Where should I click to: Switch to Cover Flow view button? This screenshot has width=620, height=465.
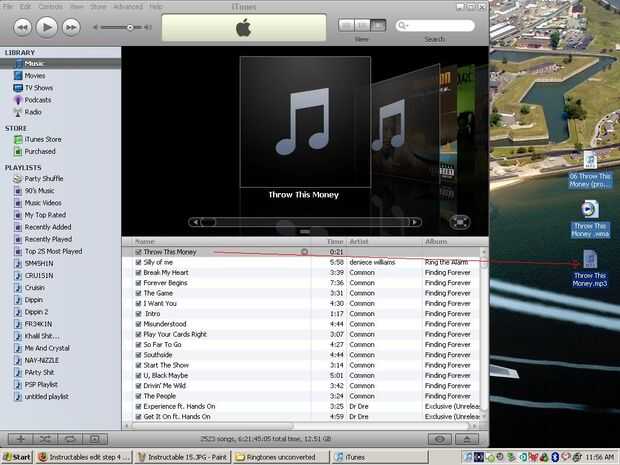(x=378, y=25)
